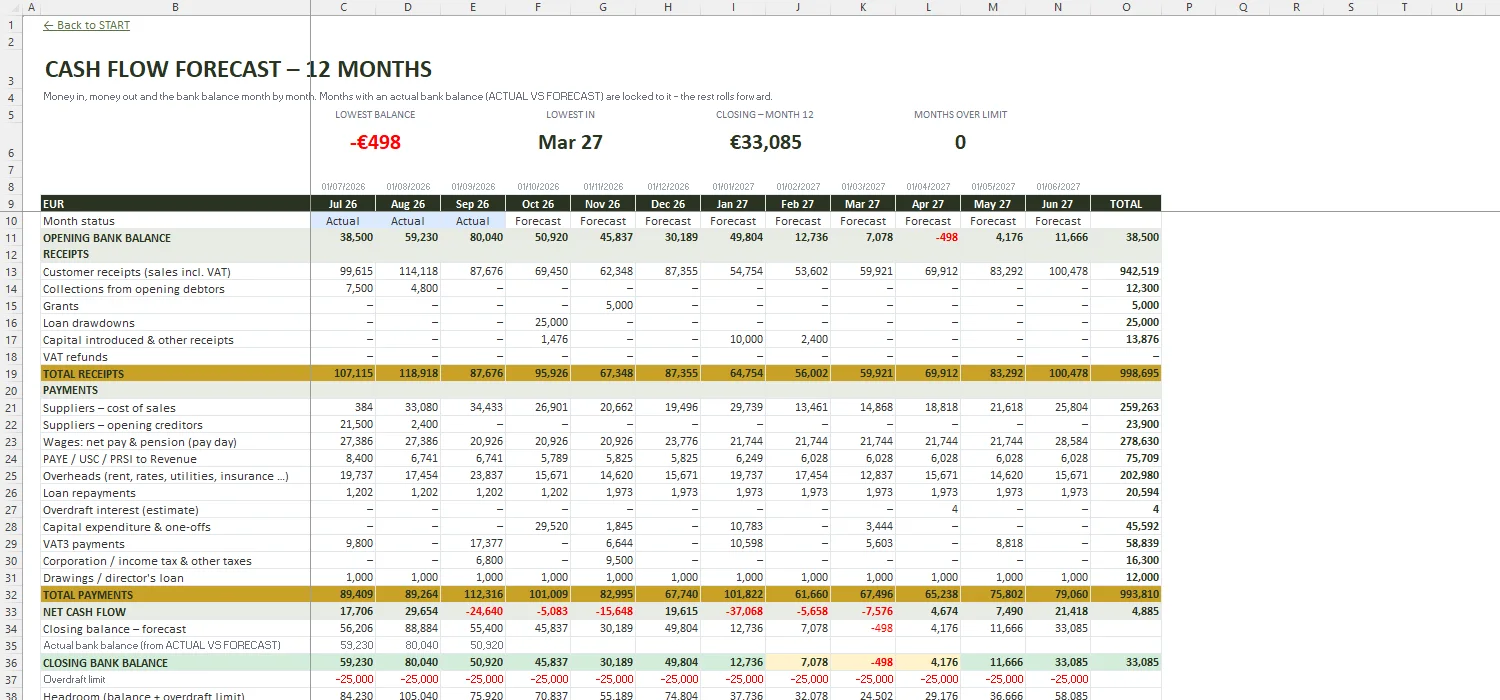The height and width of the screenshot is (700, 1500).
Task: Select column B header
Action: [176, 7]
